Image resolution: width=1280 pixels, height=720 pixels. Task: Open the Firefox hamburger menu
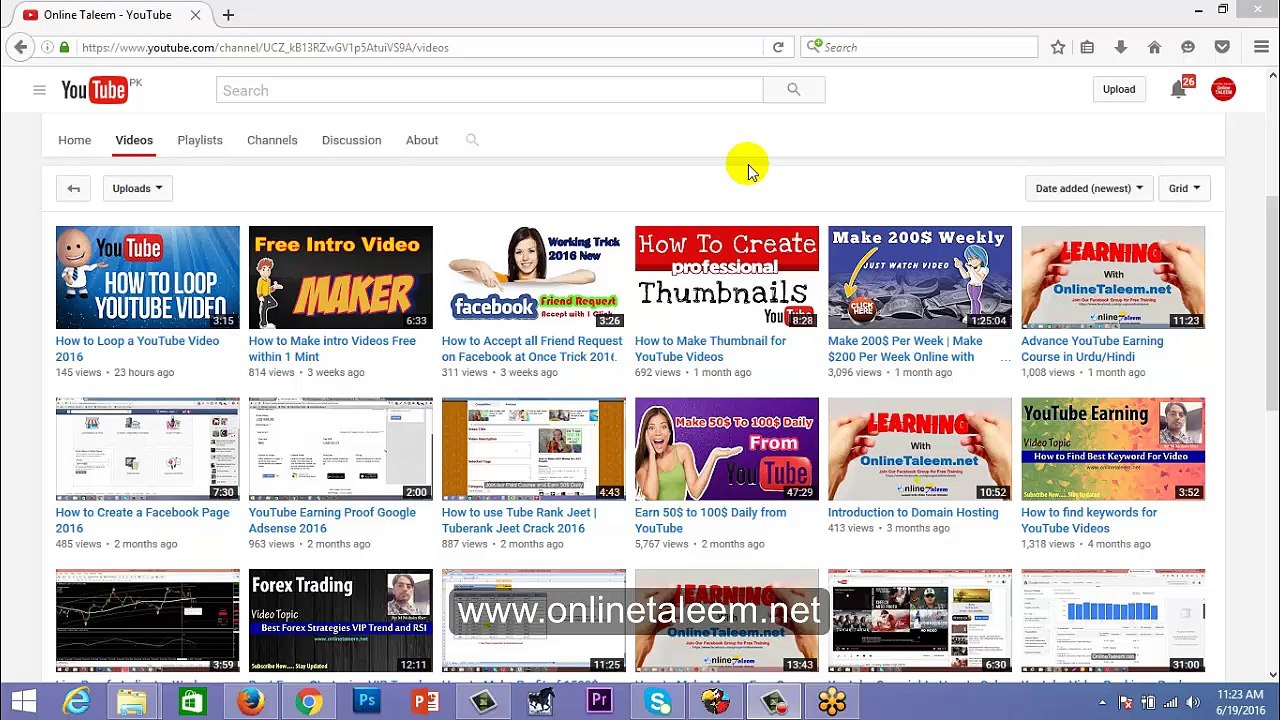[1262, 47]
